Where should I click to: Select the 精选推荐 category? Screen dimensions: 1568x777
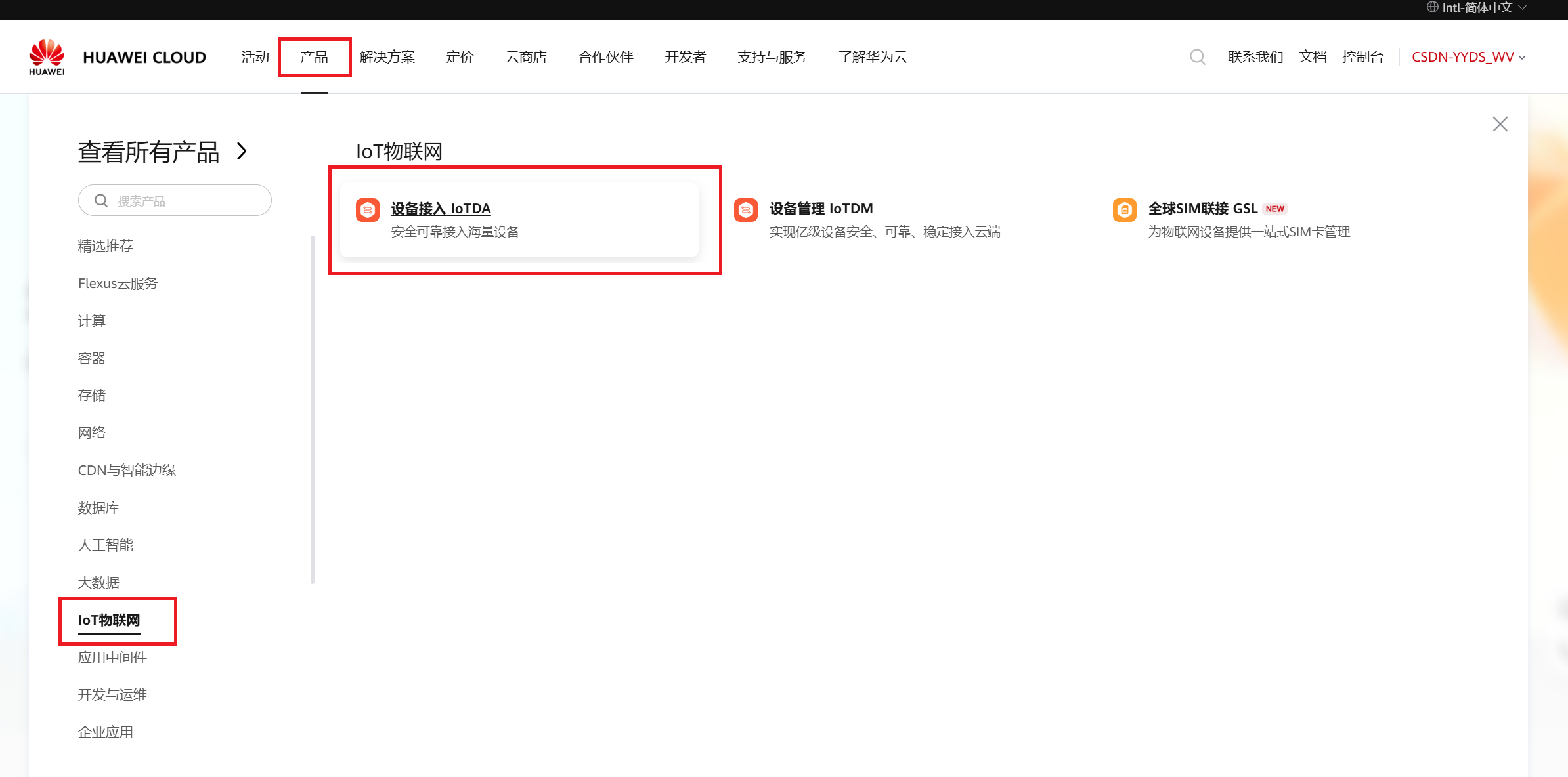106,246
